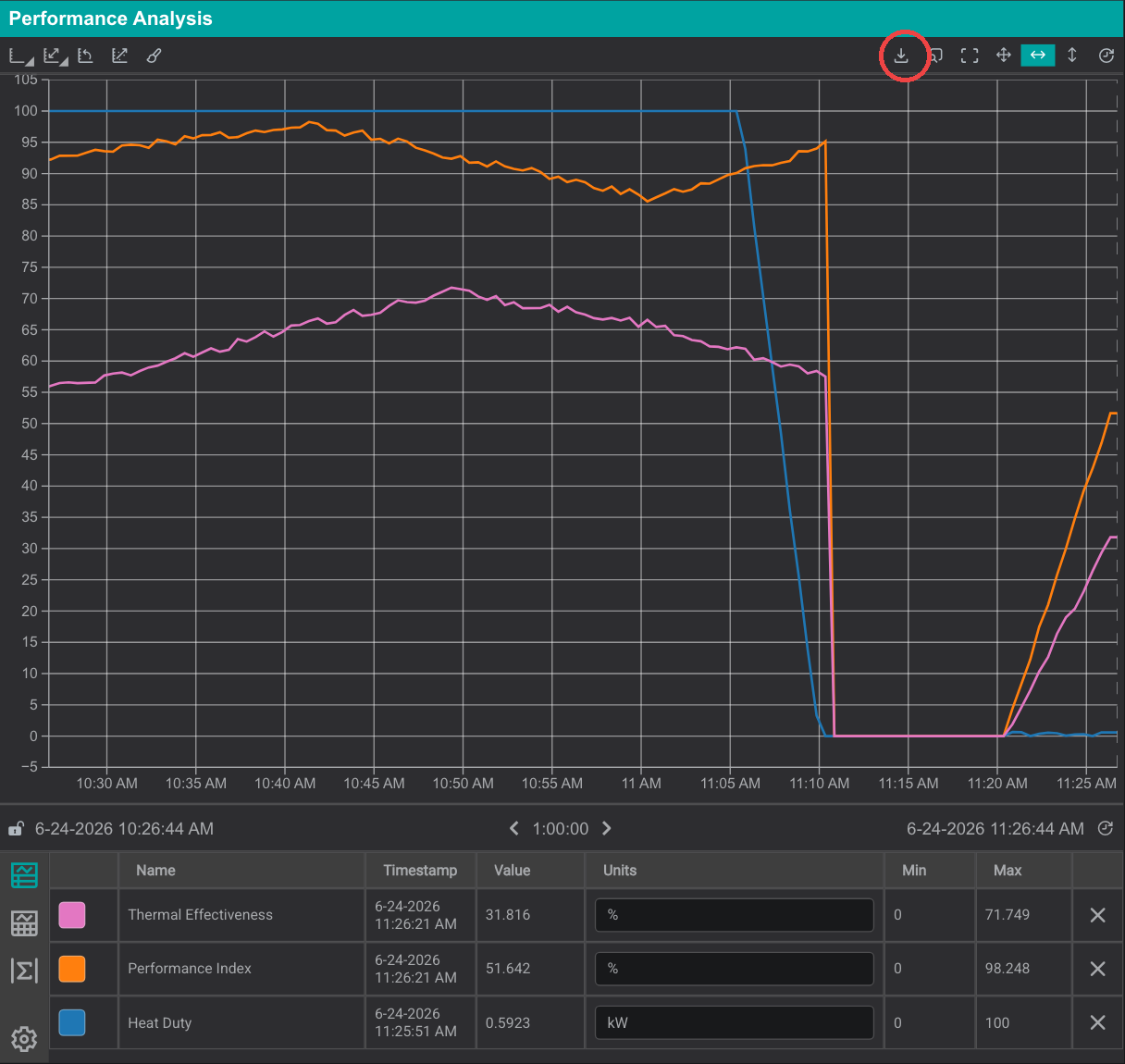Click the end time 6-24-2026 11:26:44 AM

(x=995, y=829)
